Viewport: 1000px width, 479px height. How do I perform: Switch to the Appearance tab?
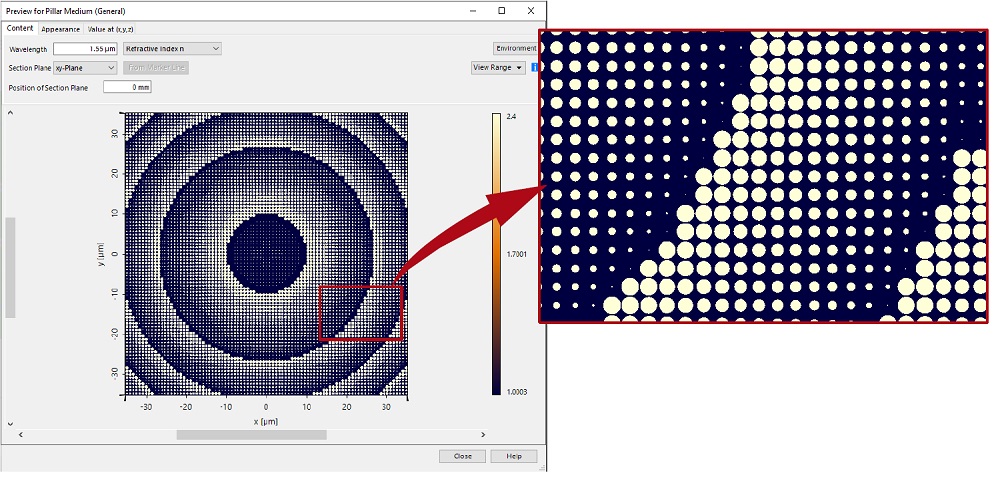point(60,29)
